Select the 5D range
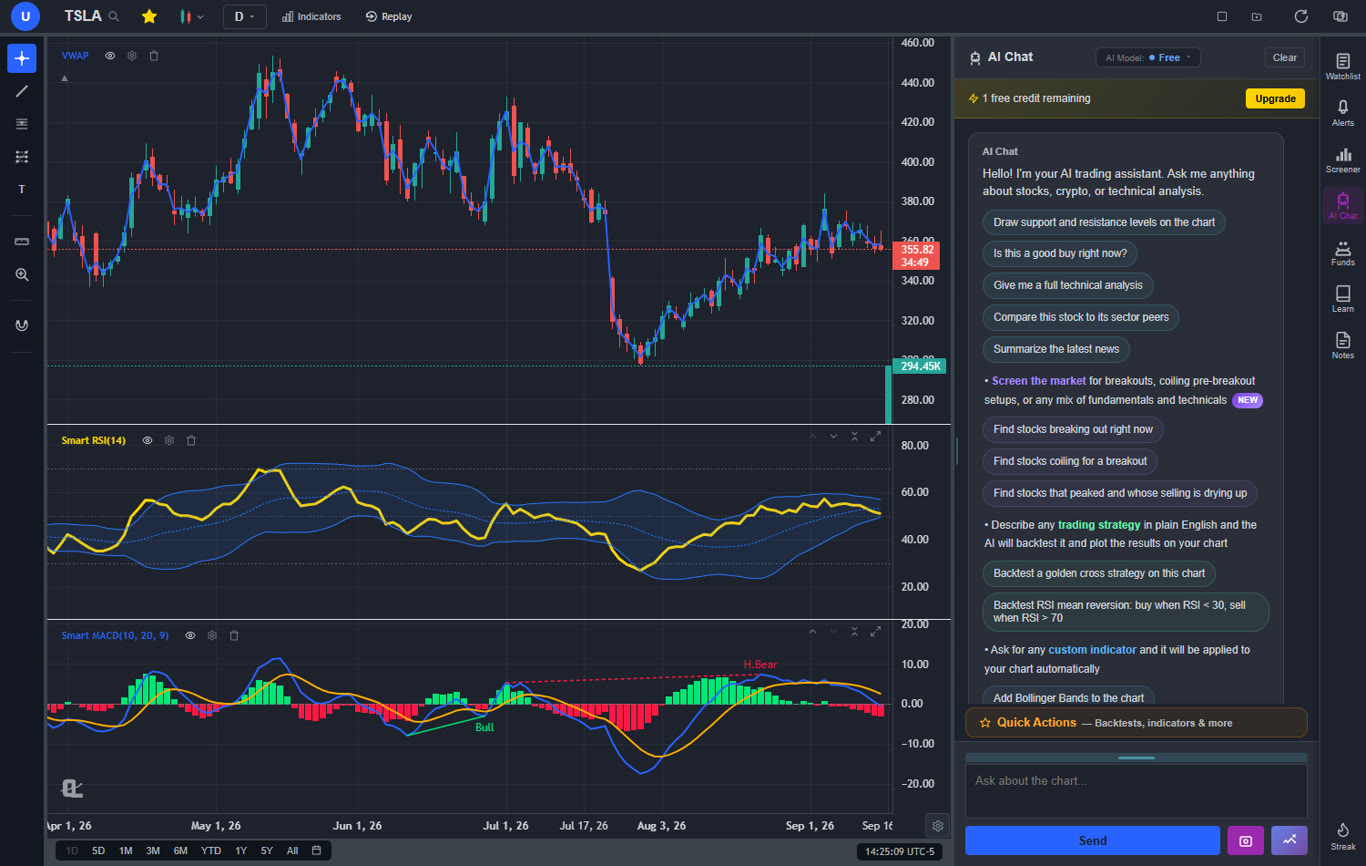The width and height of the screenshot is (1366, 866). (x=98, y=851)
